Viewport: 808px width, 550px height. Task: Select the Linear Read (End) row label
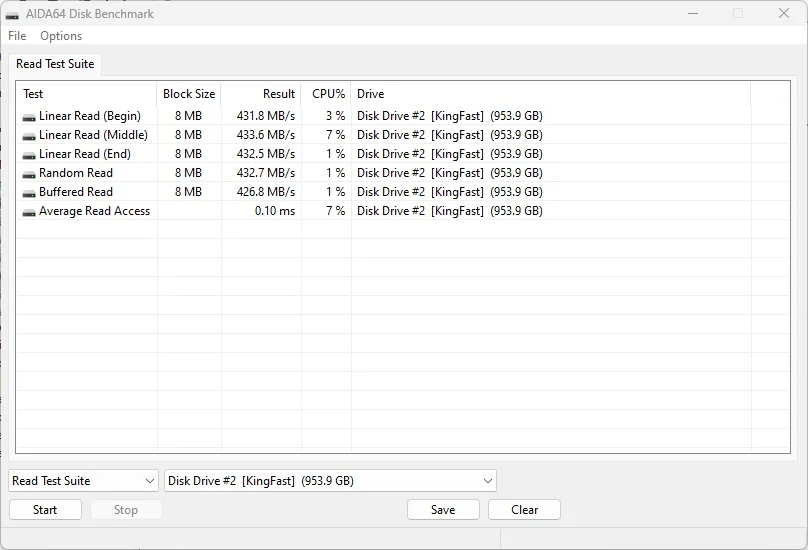coord(85,154)
